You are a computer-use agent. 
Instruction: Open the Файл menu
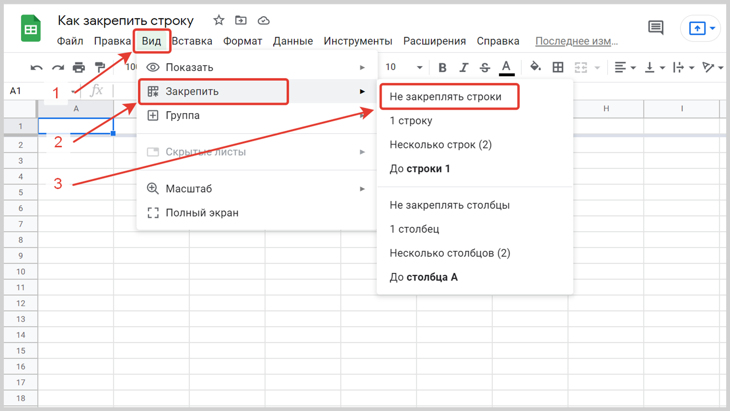point(70,41)
